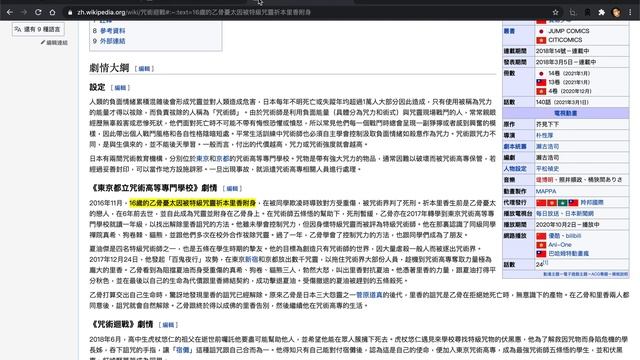Click the browser forward arrow
The height and width of the screenshot is (360, 640).
click(24, 12)
